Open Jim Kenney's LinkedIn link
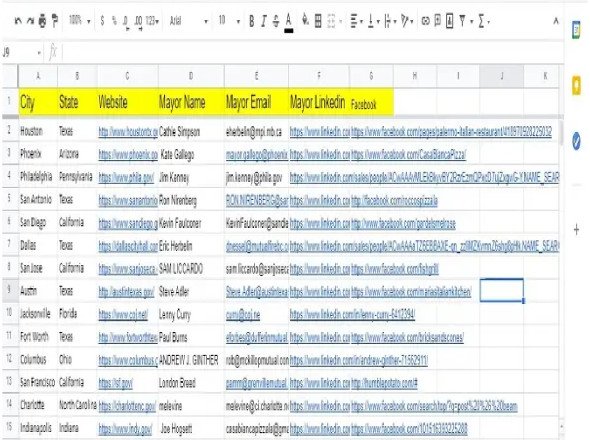Image resolution: width=590 pixels, height=440 pixels. click(x=424, y=178)
